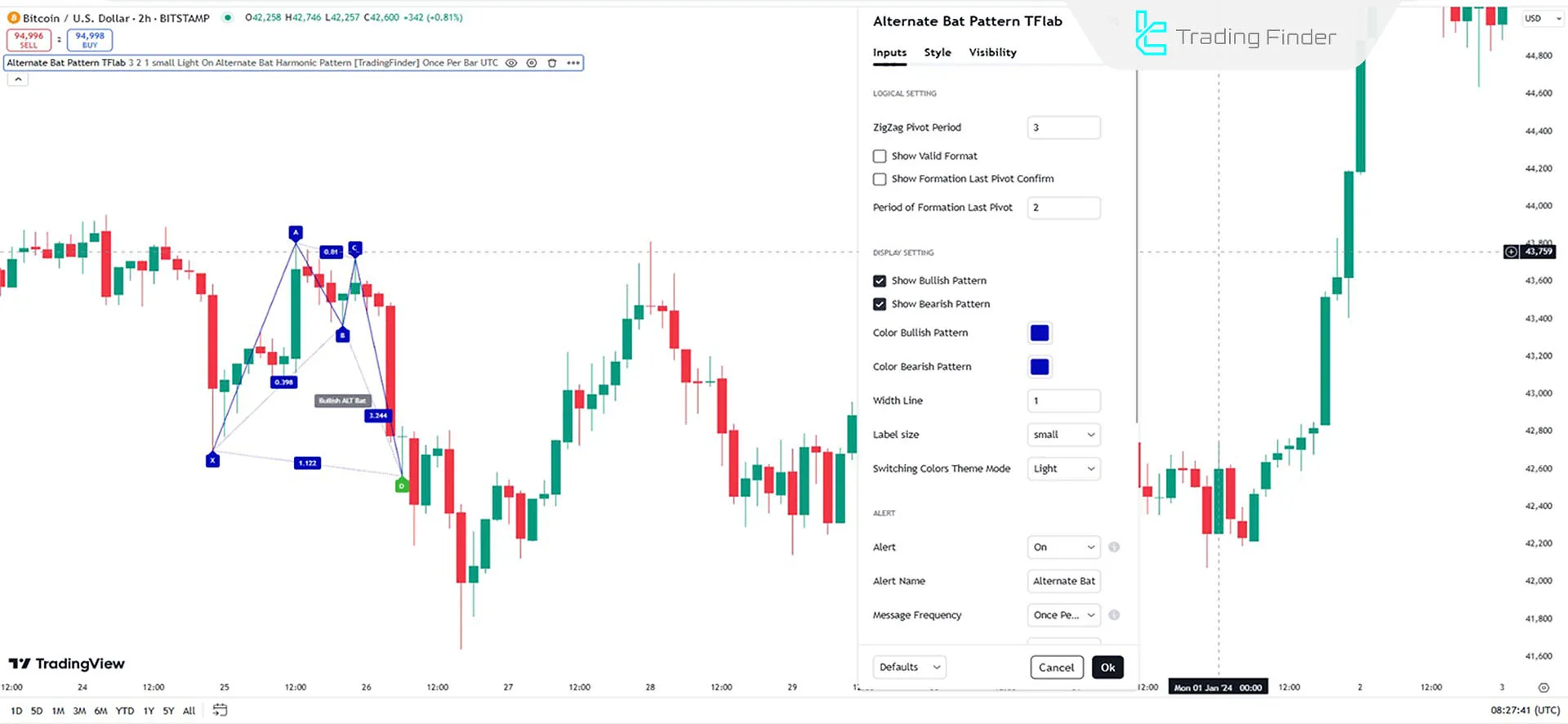Switch to the Style tab
This screenshot has width=1568, height=724.
938,52
